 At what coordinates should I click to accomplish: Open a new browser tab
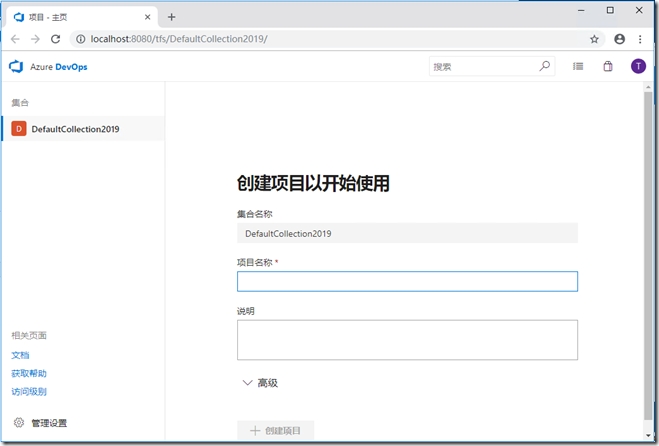click(171, 17)
